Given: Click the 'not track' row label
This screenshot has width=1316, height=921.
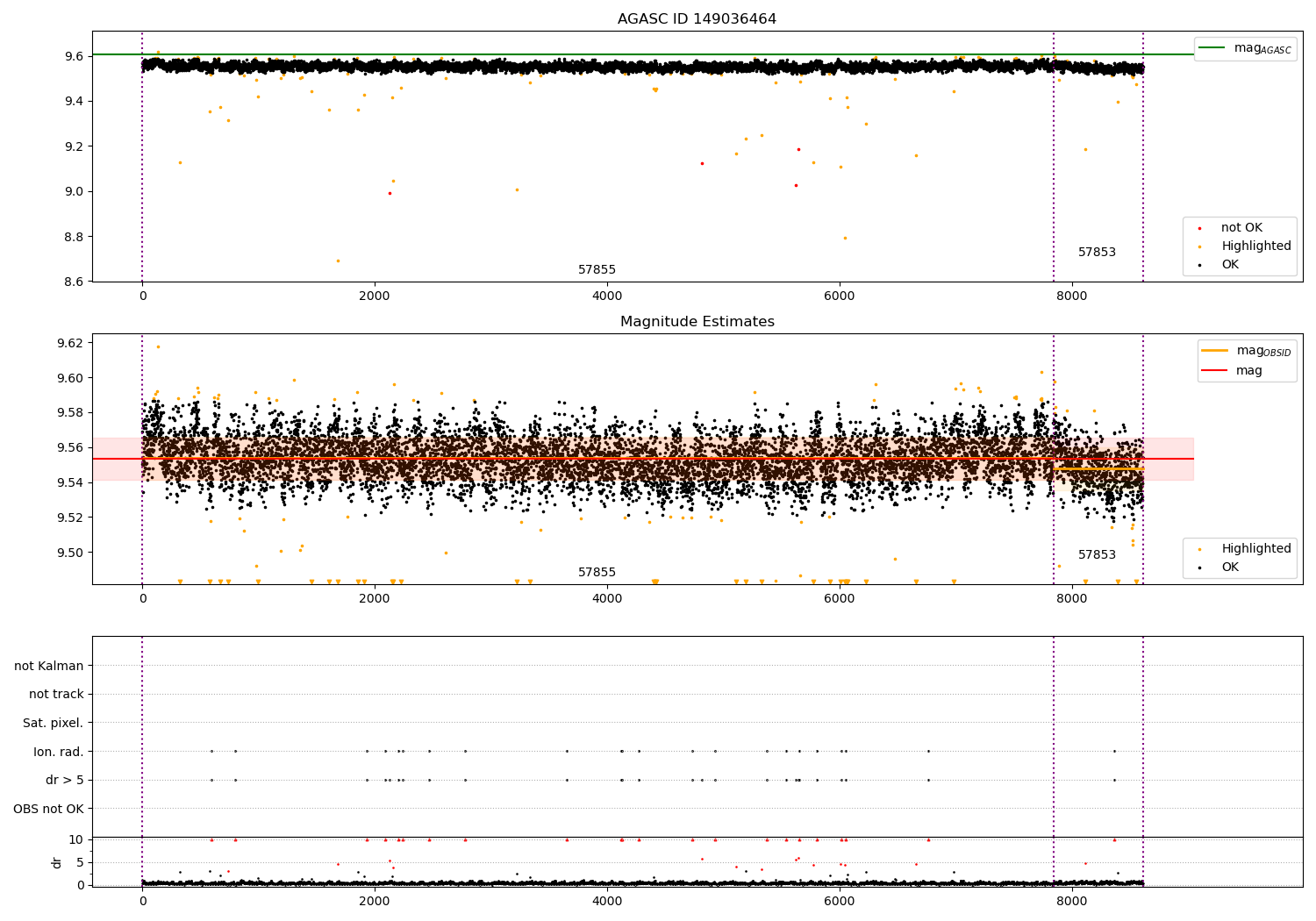Looking at the screenshot, I should pos(56,695).
